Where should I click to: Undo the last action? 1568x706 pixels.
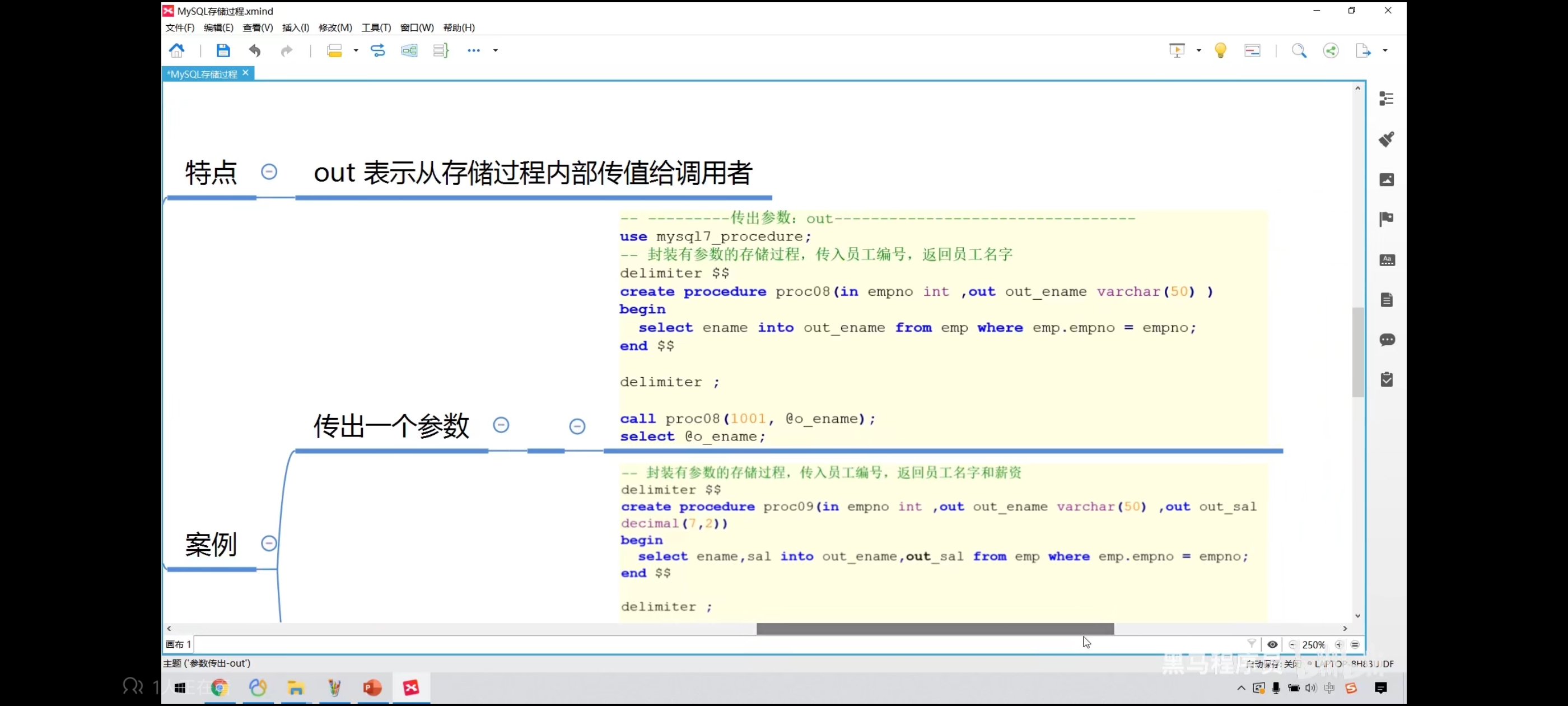(x=254, y=50)
